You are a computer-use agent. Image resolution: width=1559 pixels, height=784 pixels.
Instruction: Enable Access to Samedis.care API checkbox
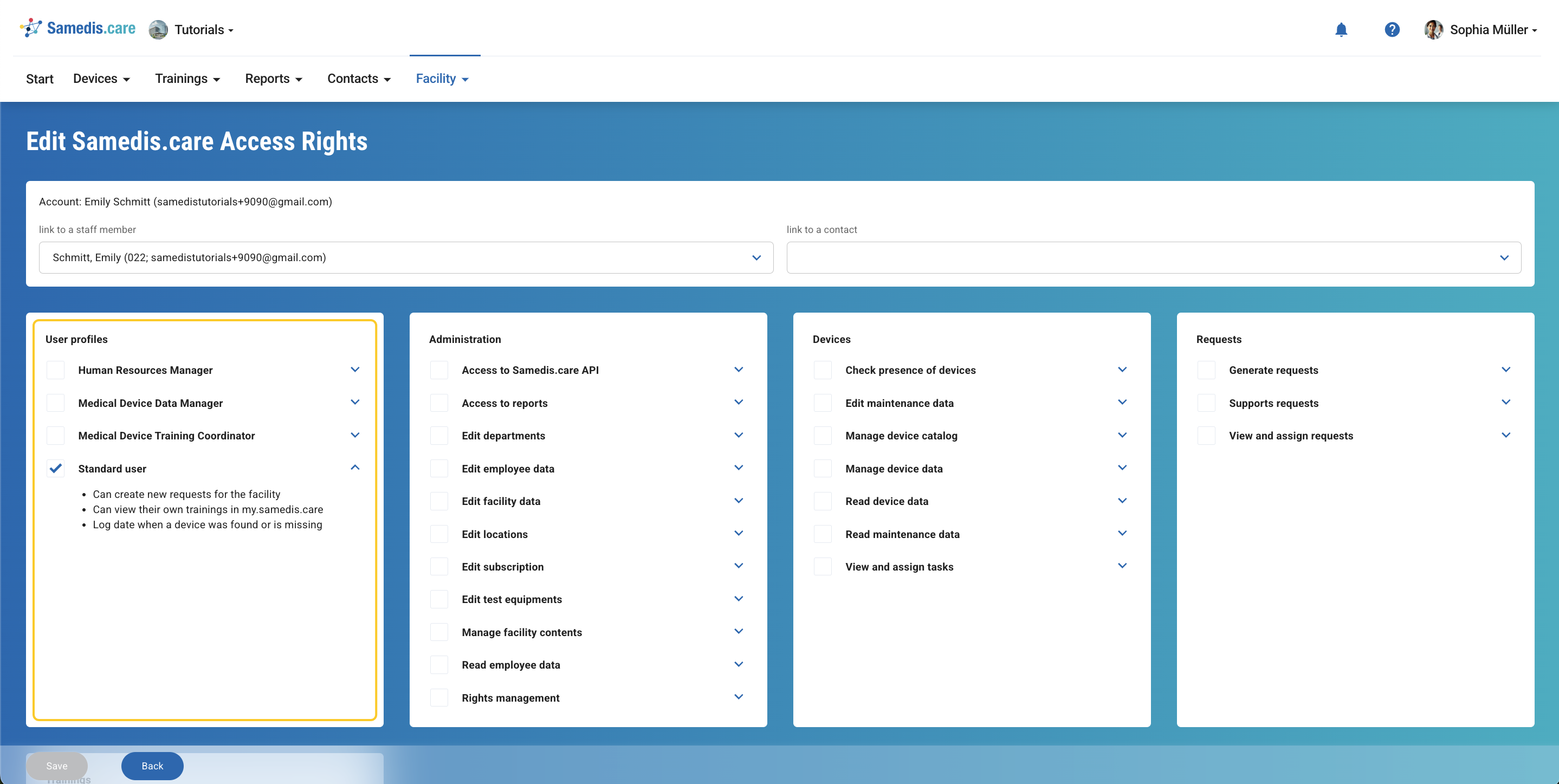click(439, 370)
